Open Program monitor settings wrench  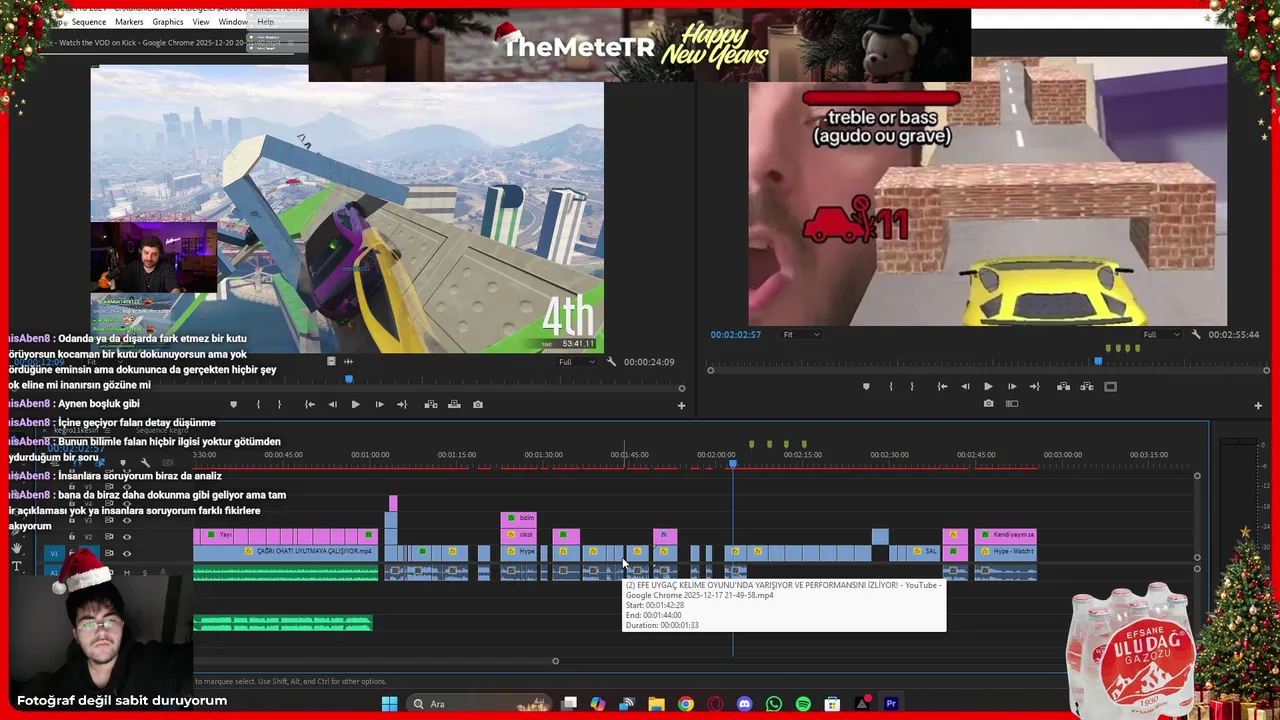[x=1196, y=335]
